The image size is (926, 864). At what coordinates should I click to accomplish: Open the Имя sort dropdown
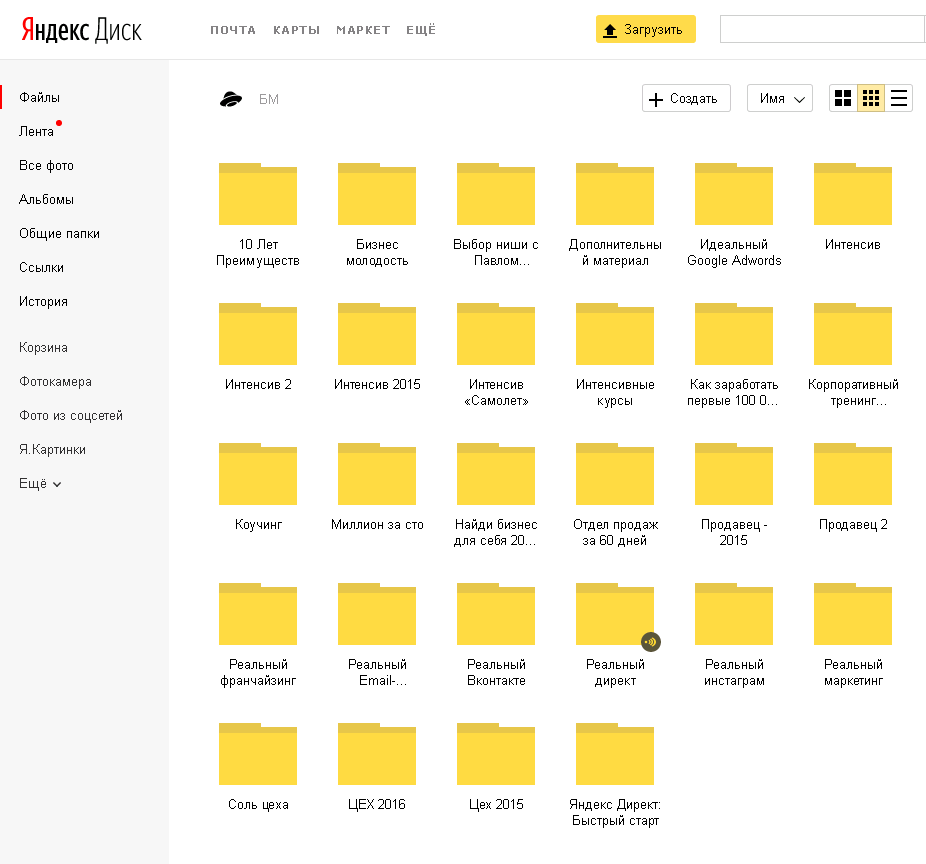coord(780,98)
